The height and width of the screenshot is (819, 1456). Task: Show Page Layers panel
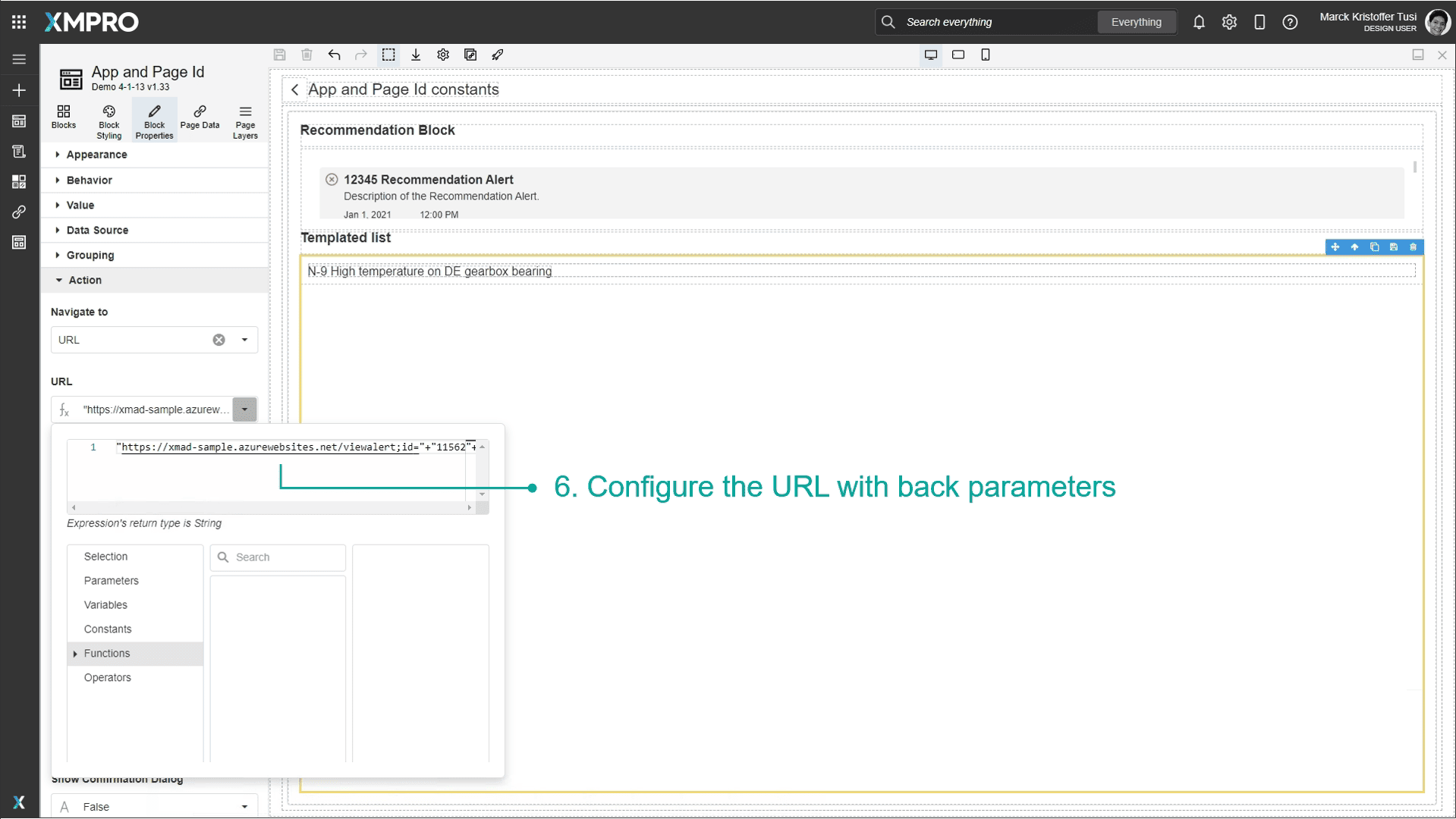(x=244, y=120)
